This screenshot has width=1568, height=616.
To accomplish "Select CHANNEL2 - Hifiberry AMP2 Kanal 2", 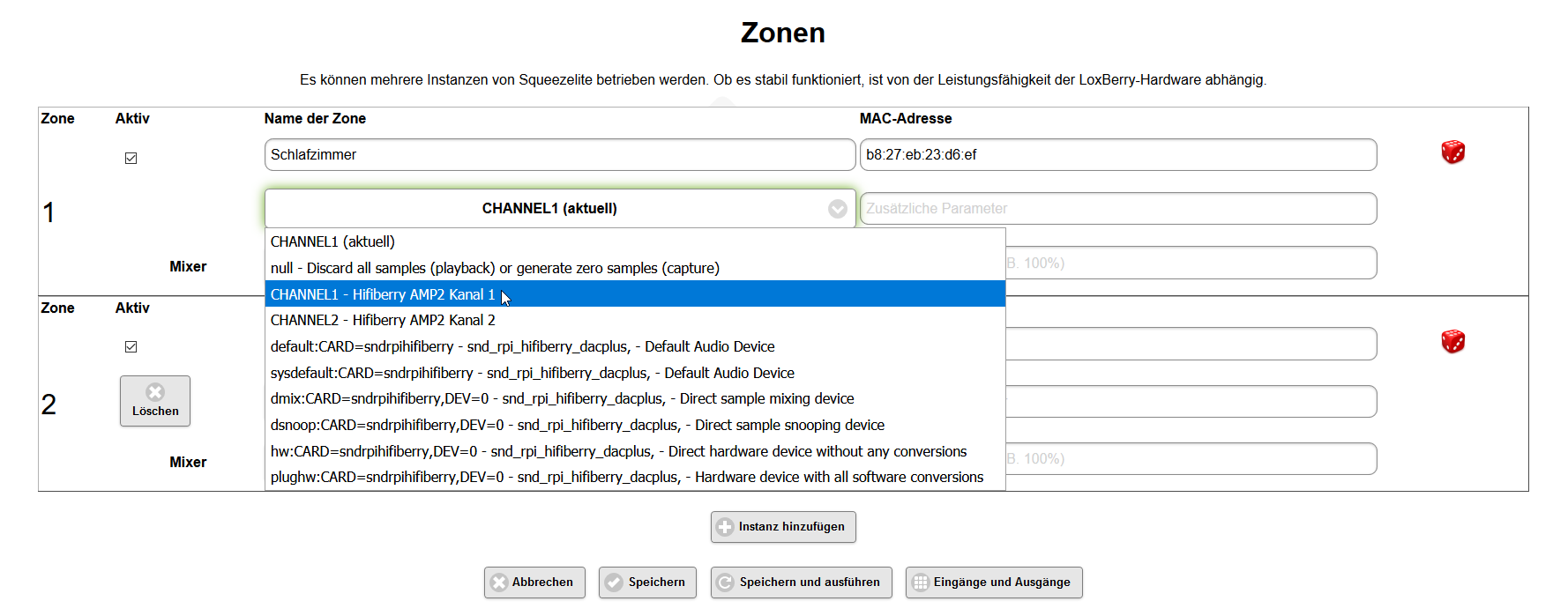I will coord(383,321).
